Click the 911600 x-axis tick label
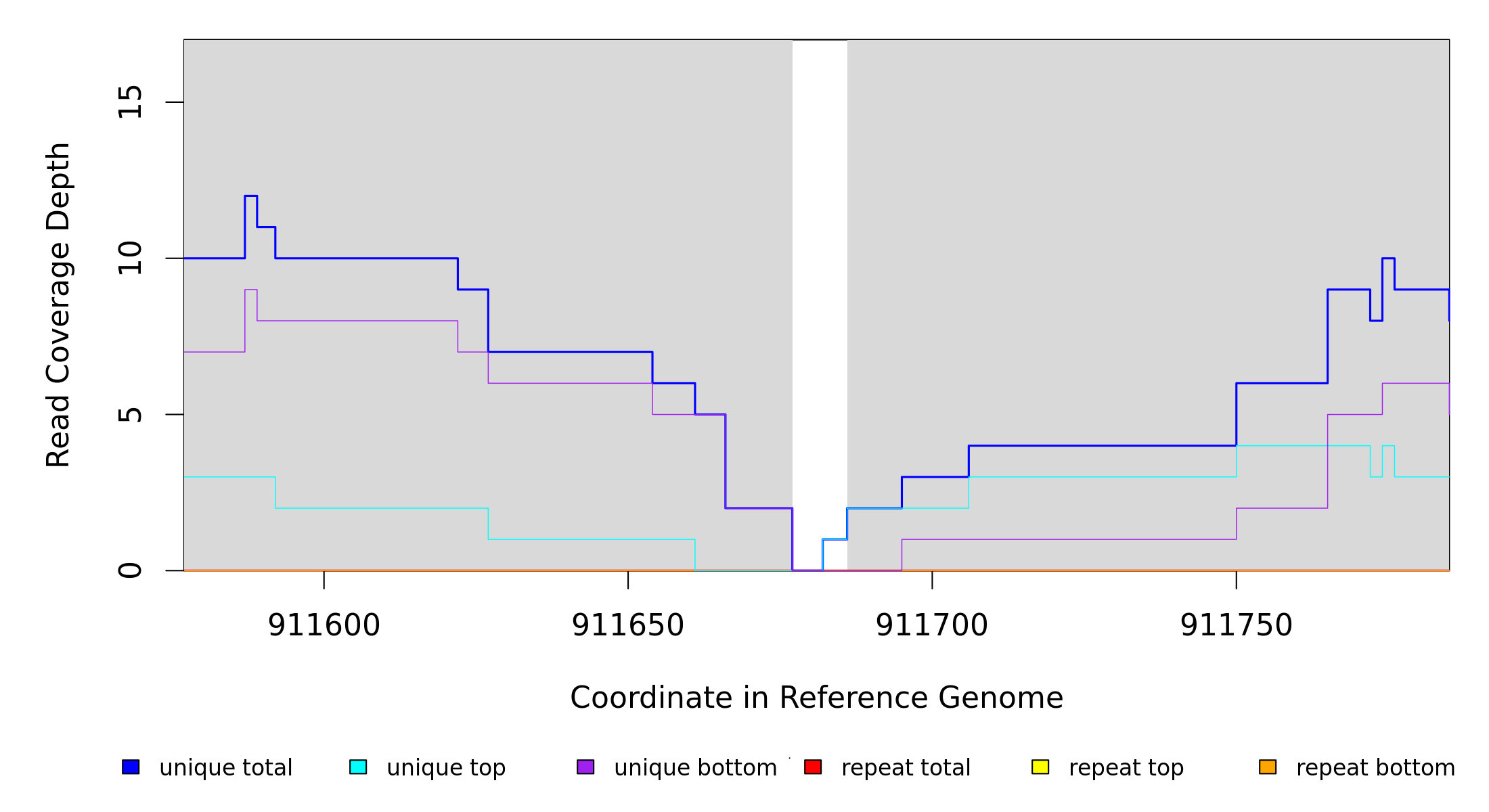 click(x=324, y=625)
